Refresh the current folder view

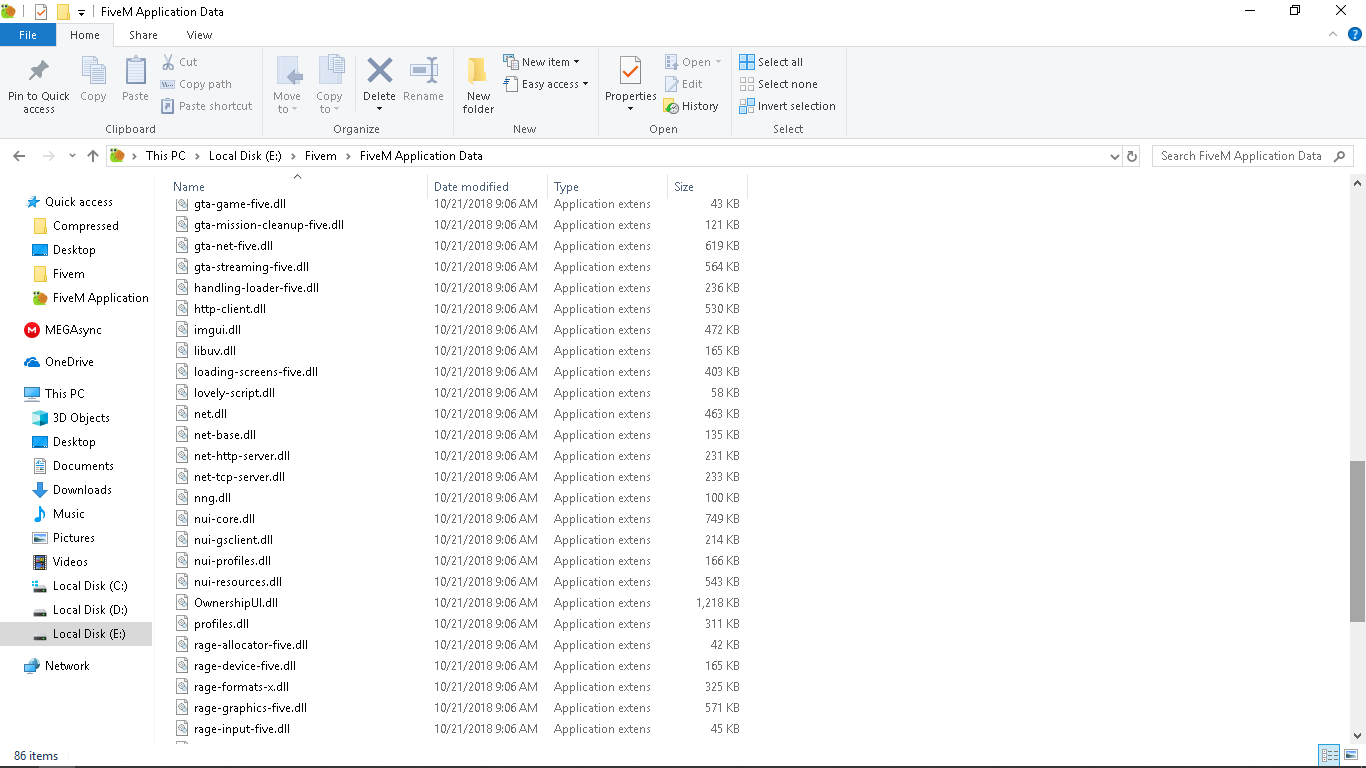(x=1132, y=156)
